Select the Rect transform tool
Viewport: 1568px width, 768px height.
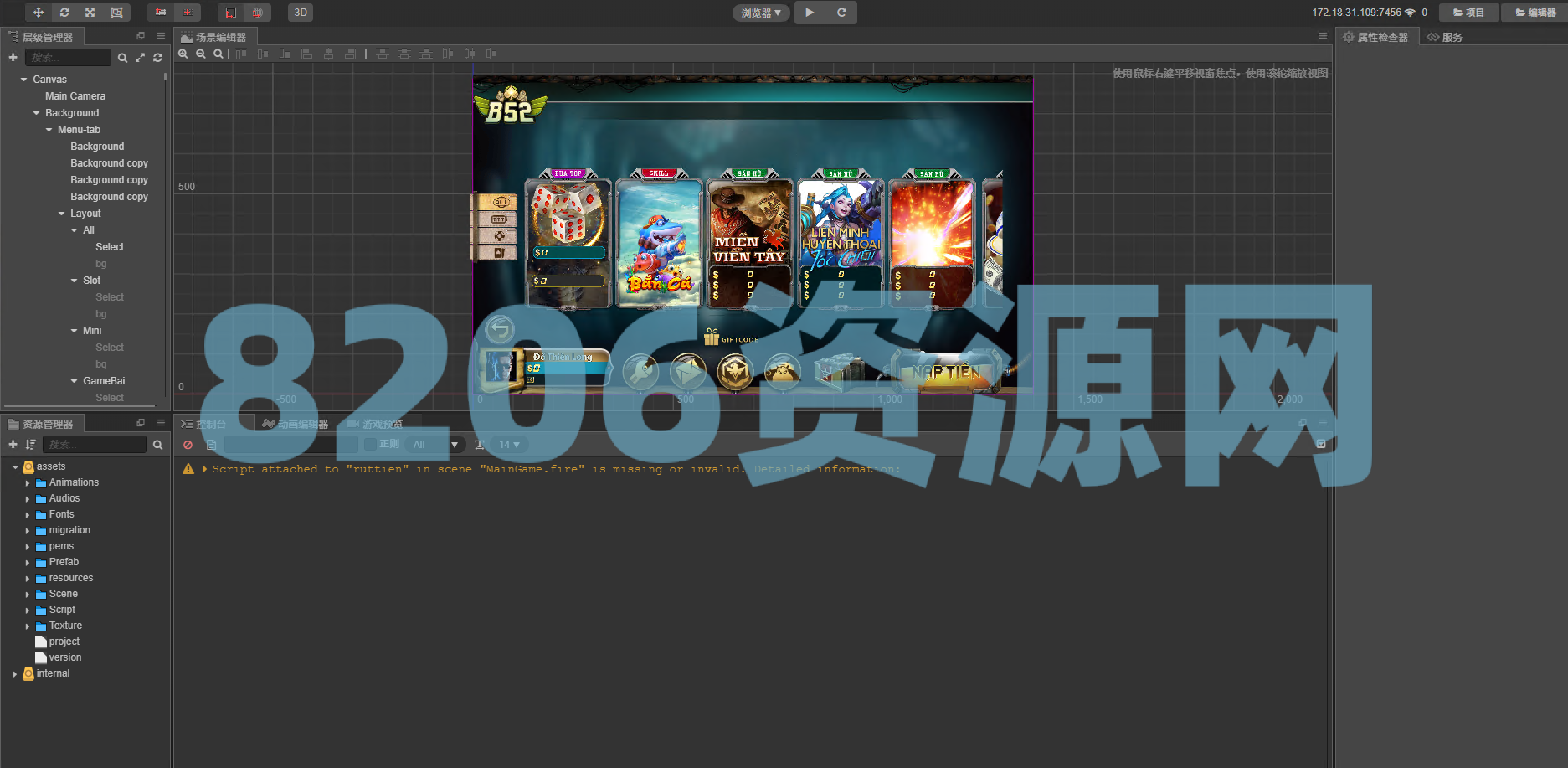click(x=116, y=13)
